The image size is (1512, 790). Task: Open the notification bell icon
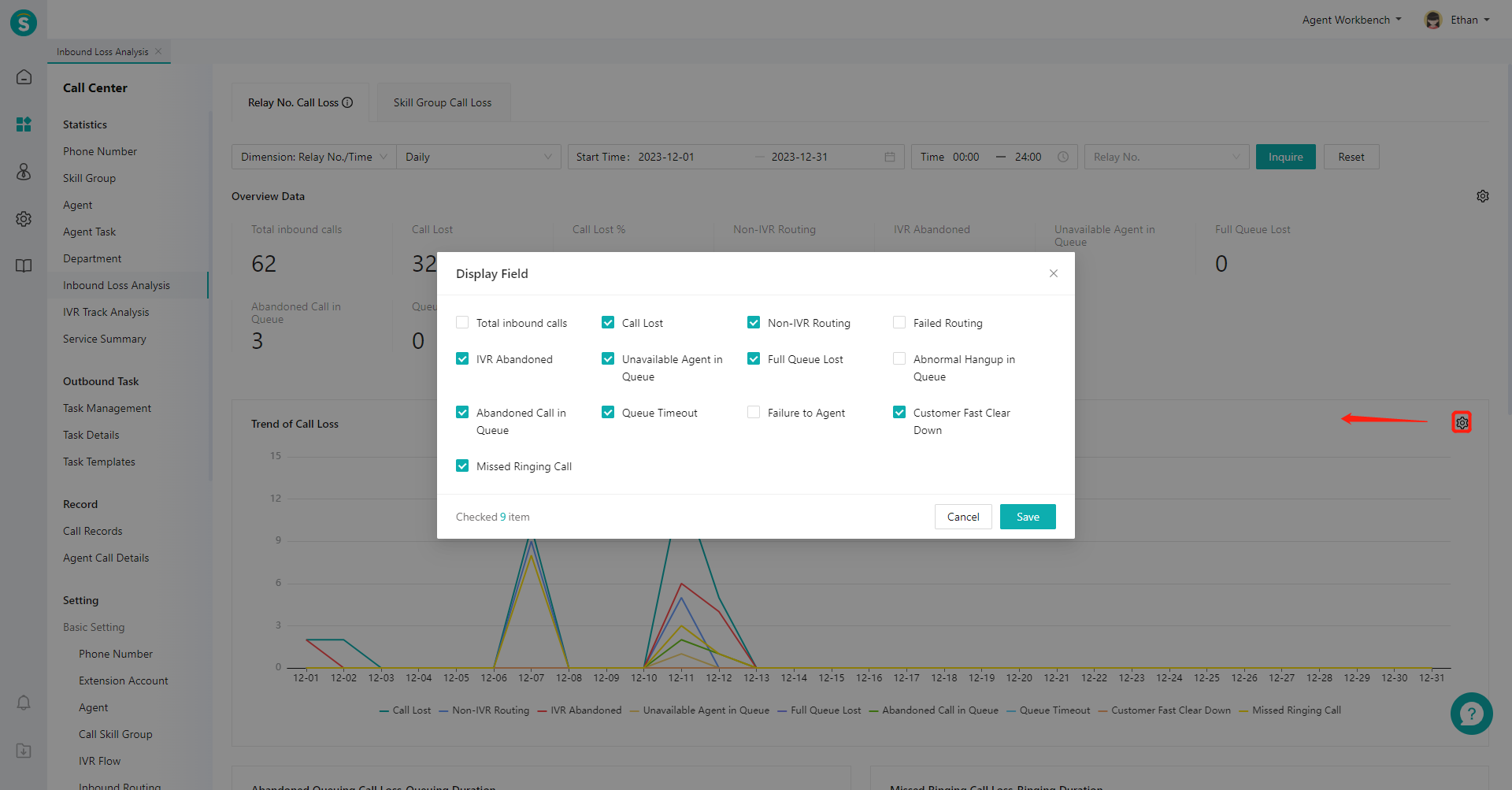click(24, 703)
